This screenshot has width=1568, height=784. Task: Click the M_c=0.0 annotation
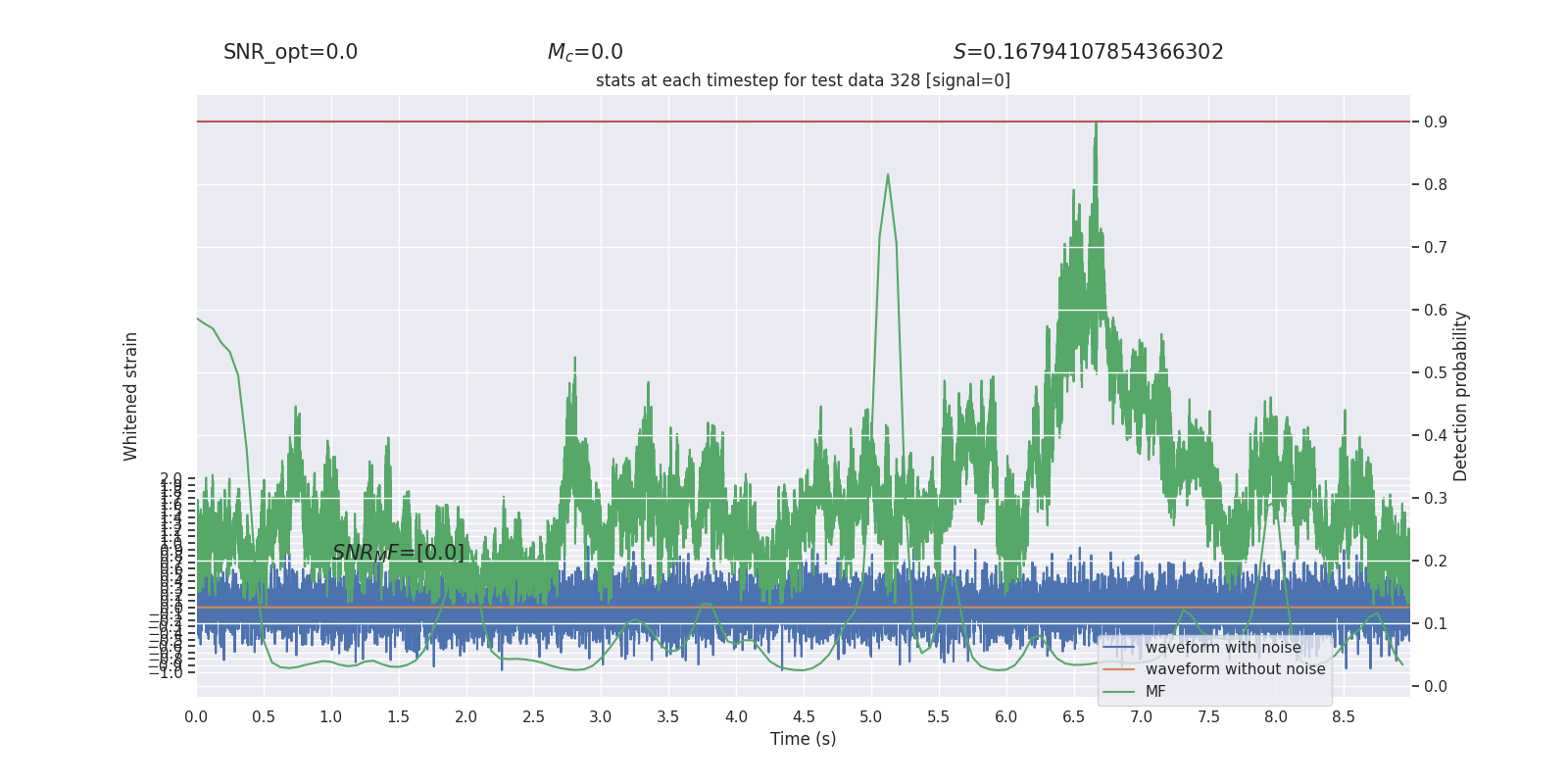click(585, 52)
